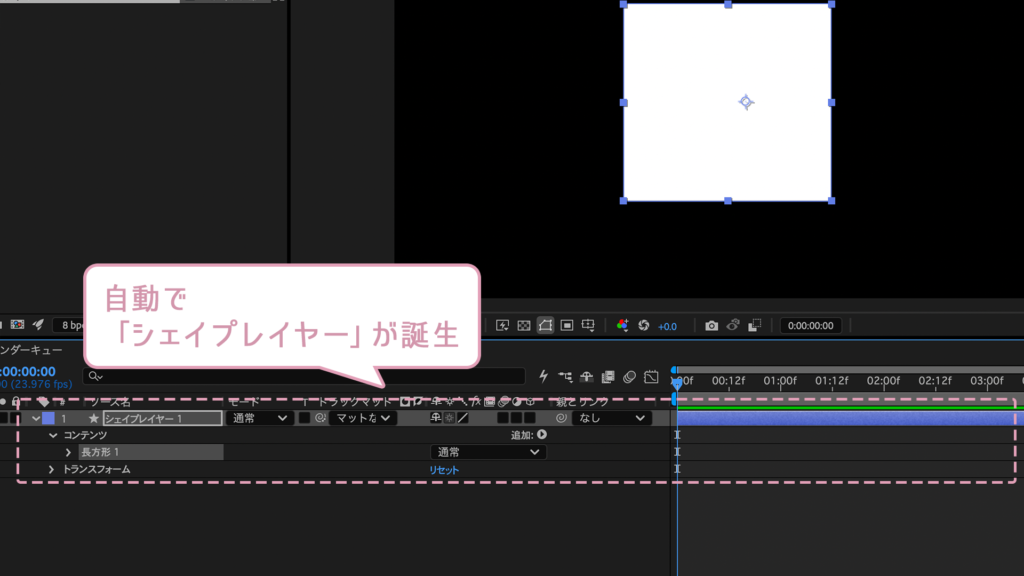Toggle the quality slash switch on layer 1
Image resolution: width=1024 pixels, height=576 pixels.
(x=463, y=418)
